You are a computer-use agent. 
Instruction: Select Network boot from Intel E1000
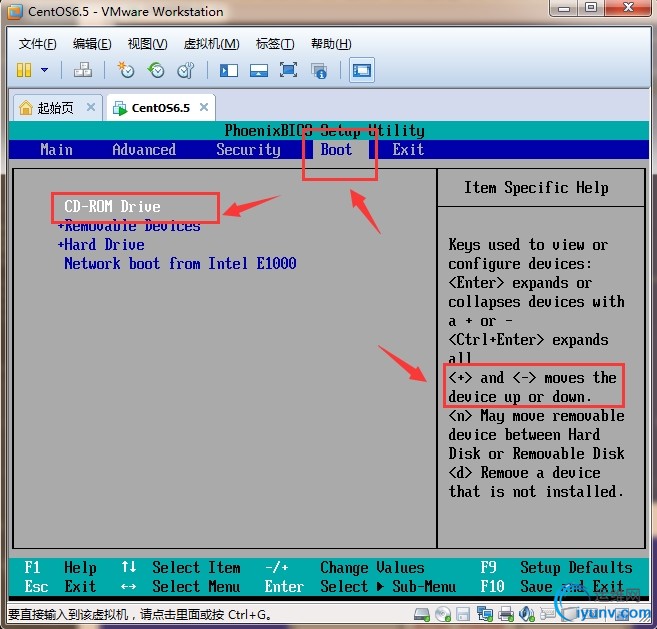click(180, 264)
